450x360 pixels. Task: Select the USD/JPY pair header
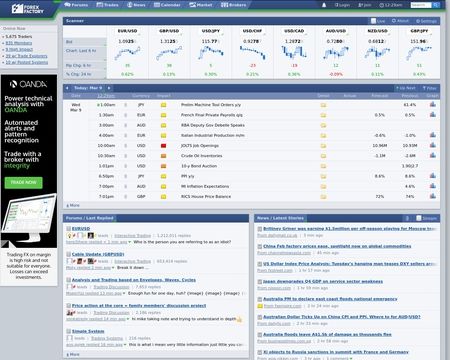point(211,31)
